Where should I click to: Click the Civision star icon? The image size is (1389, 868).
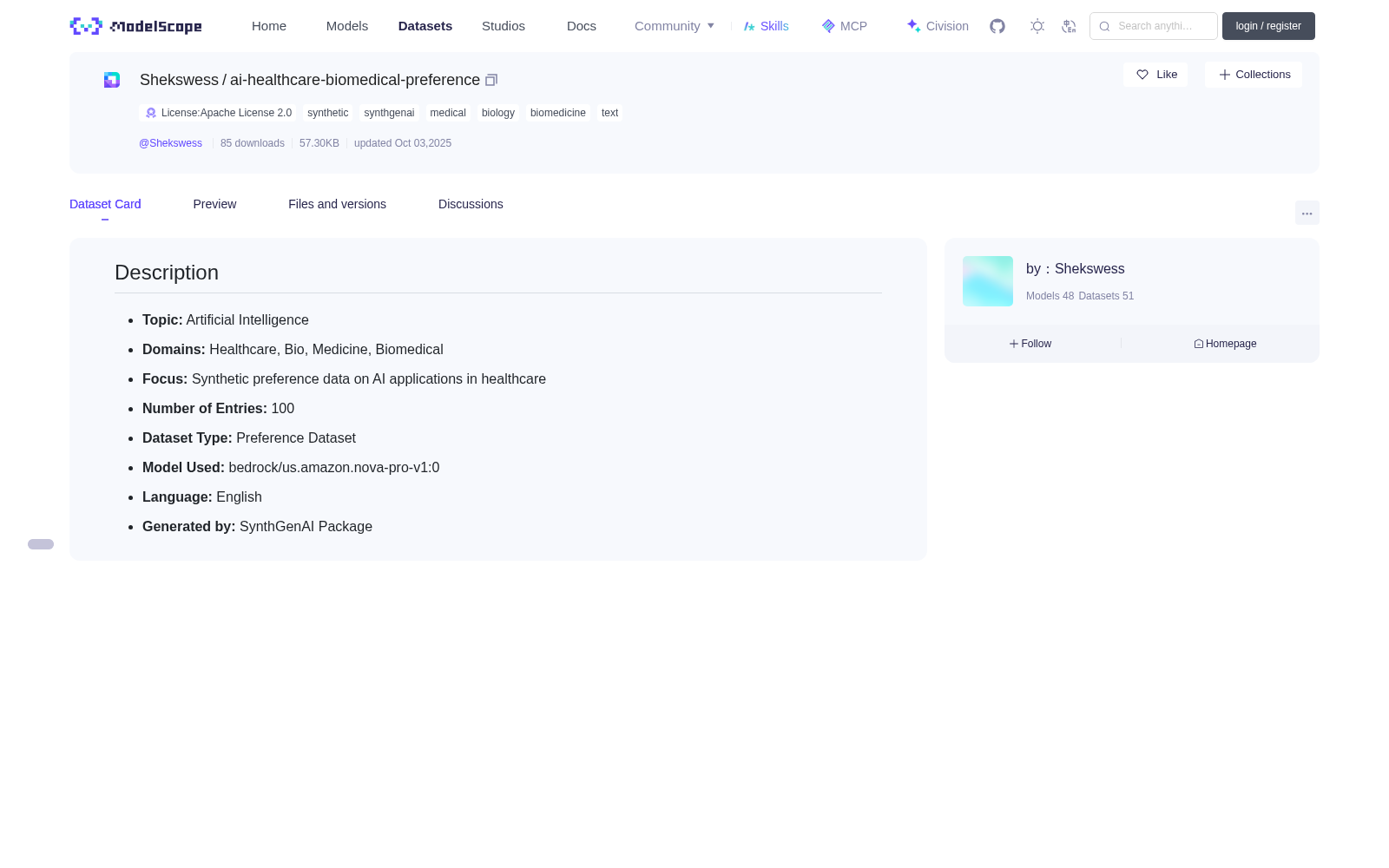tap(913, 26)
